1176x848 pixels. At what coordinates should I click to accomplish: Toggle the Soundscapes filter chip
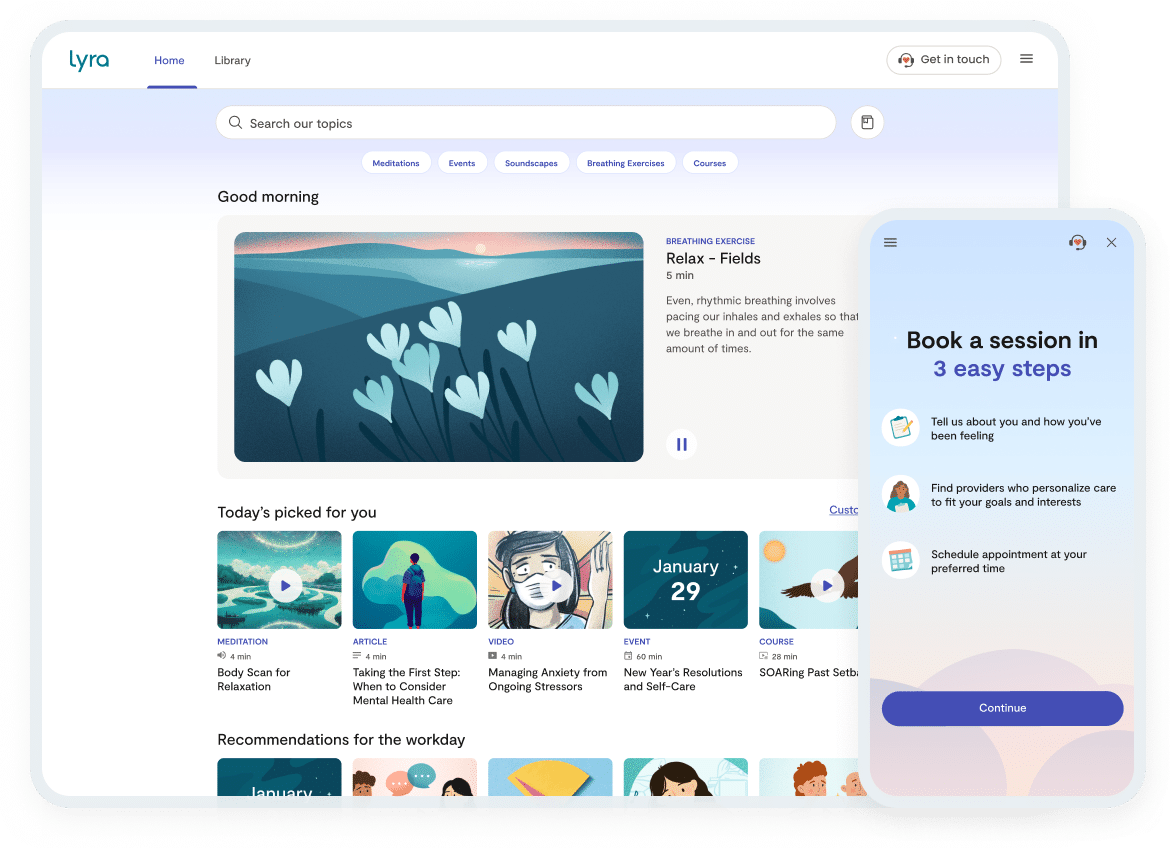click(531, 162)
